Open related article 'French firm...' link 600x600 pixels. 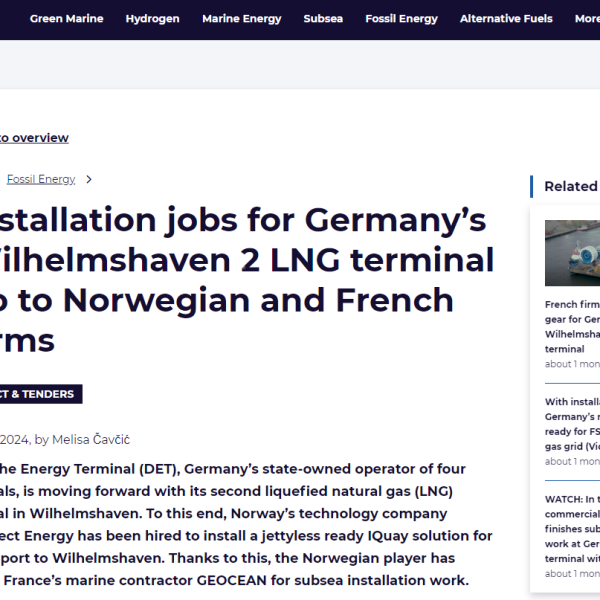coord(572,326)
